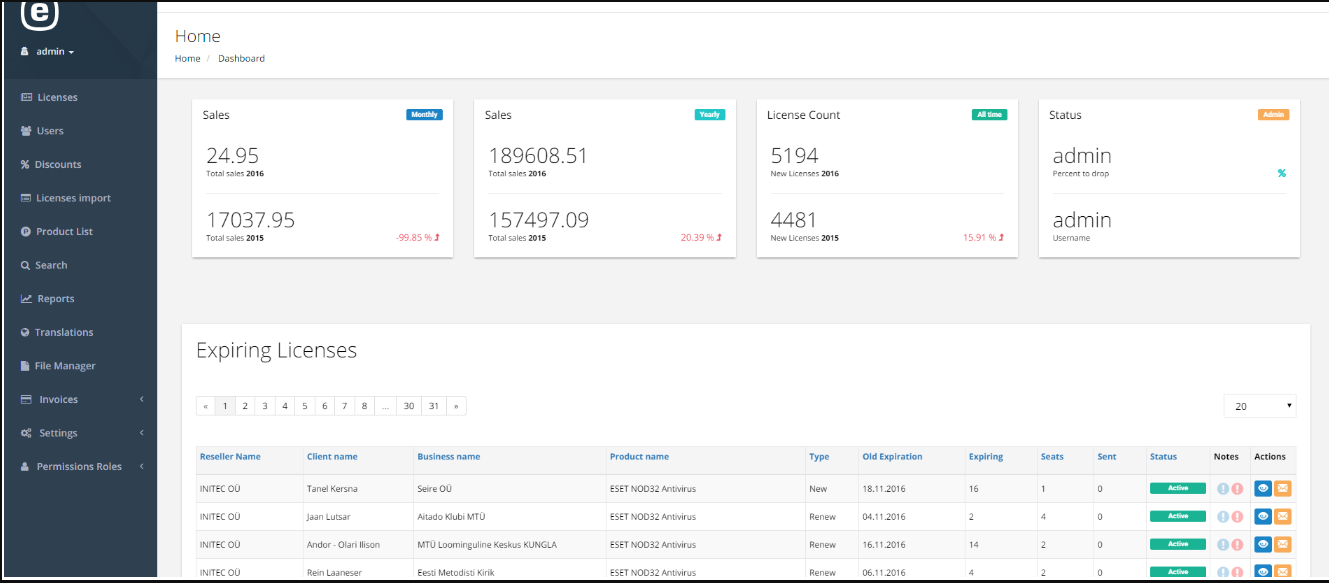Image resolution: width=1329 pixels, height=583 pixels.
Task: Open Reports from the sidebar
Action: pos(47,299)
